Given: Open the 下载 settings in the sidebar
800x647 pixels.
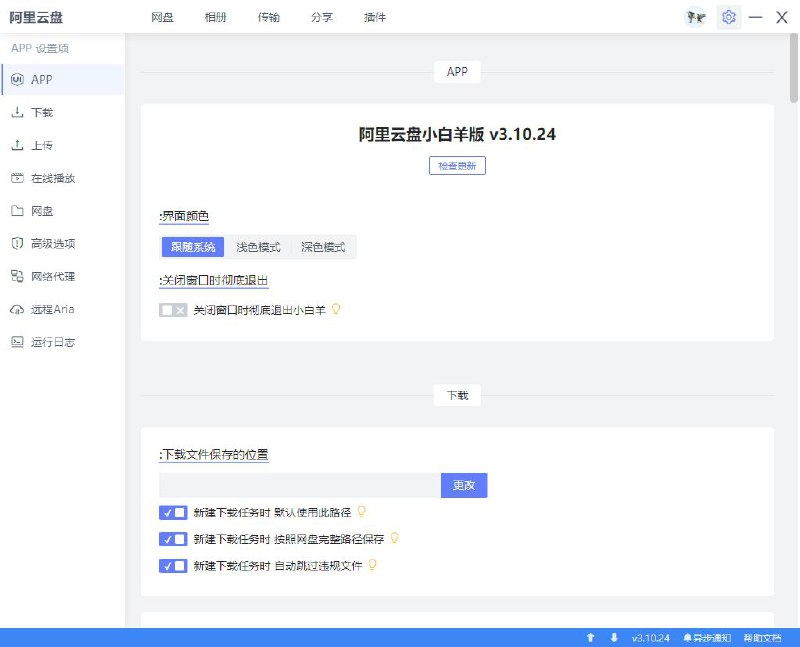Looking at the screenshot, I should pos(46,111).
